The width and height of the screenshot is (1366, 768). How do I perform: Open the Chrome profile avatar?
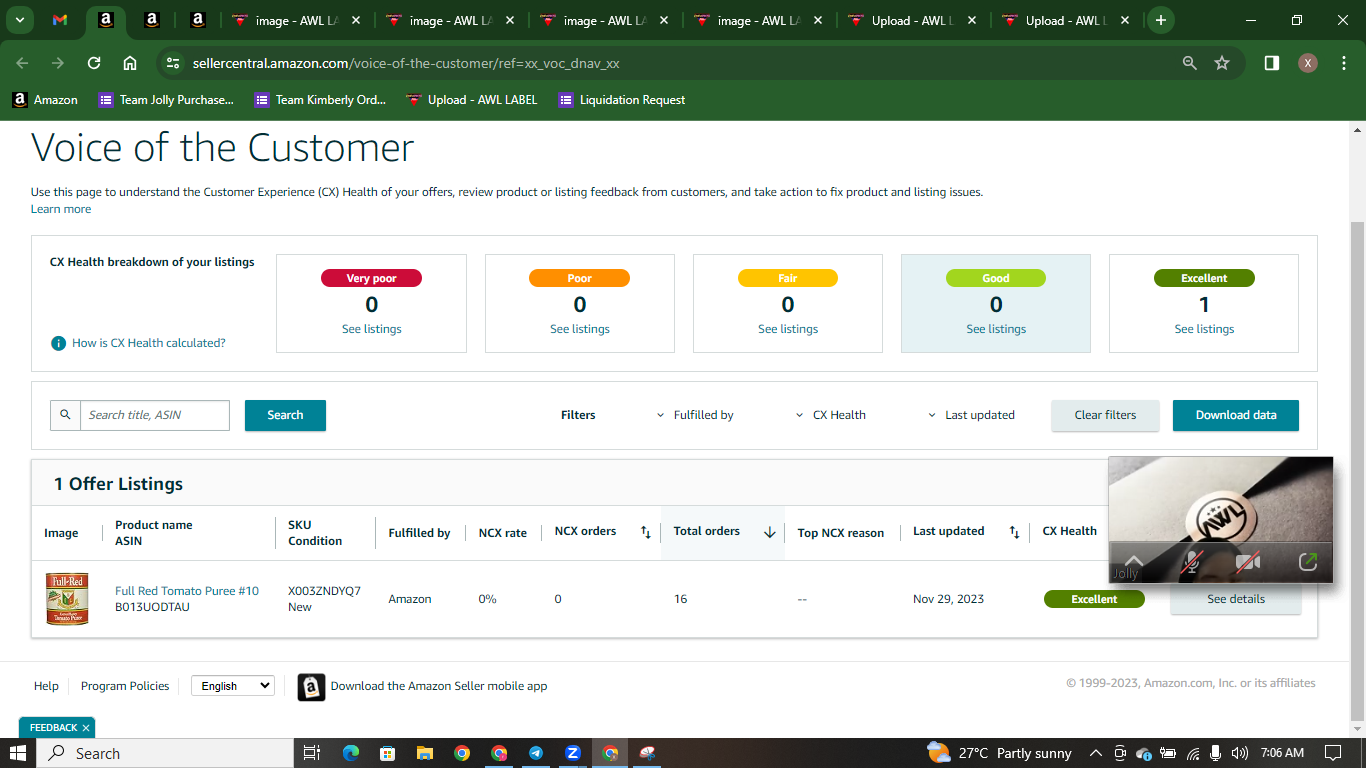click(x=1308, y=63)
